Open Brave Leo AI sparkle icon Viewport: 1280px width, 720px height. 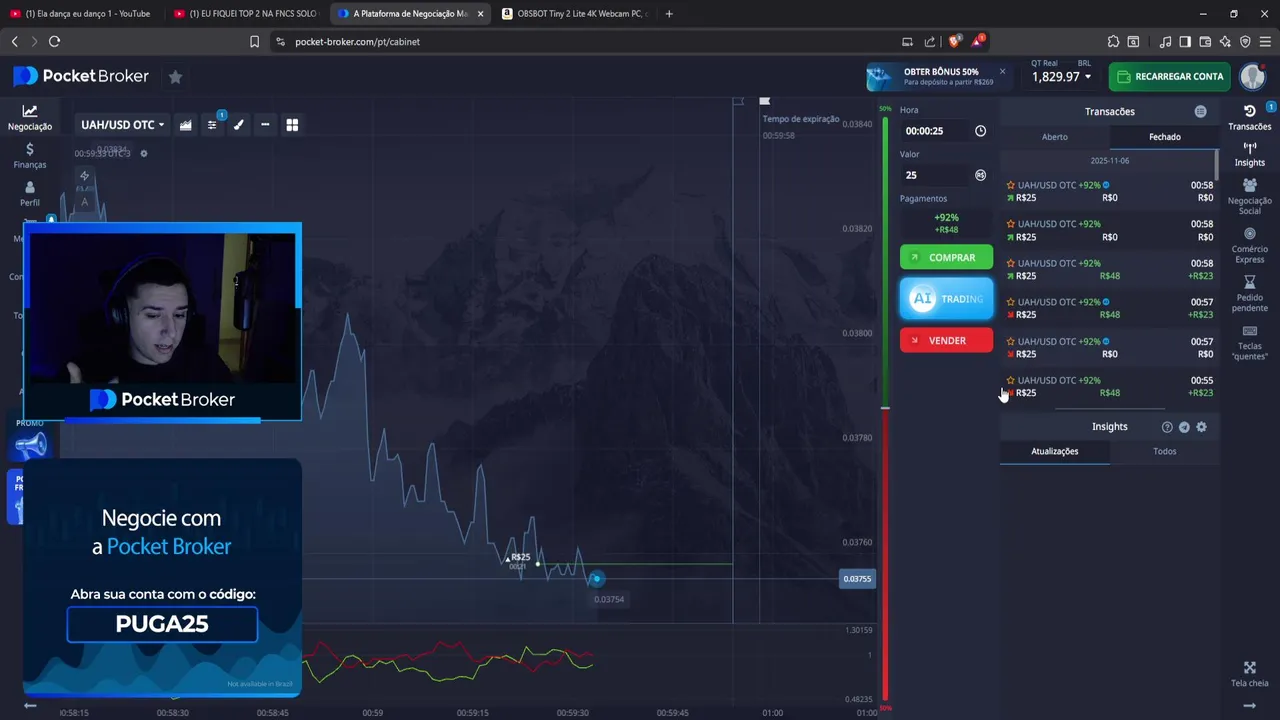click(x=1225, y=41)
